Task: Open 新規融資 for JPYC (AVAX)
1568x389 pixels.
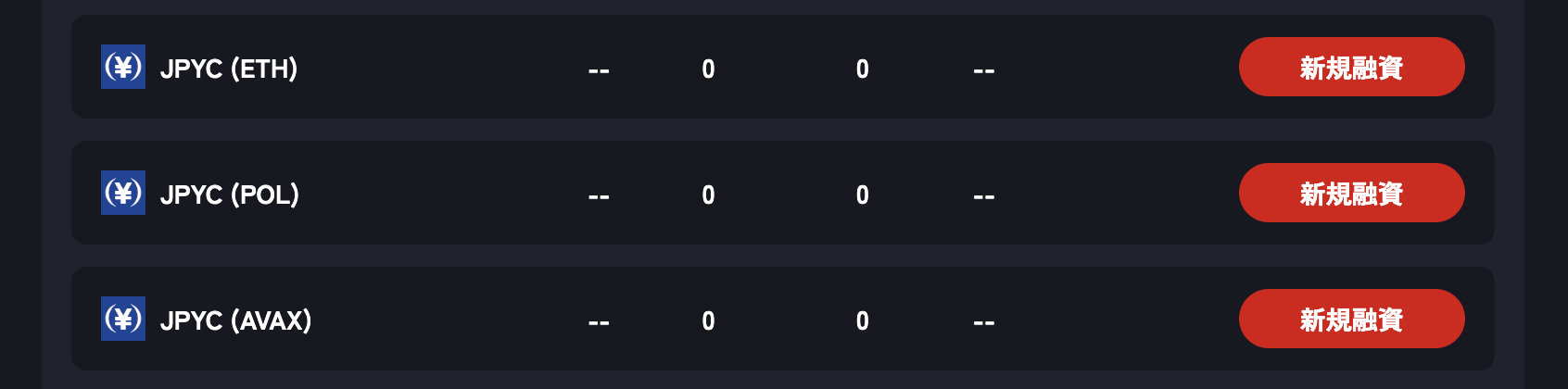Action: click(1351, 319)
